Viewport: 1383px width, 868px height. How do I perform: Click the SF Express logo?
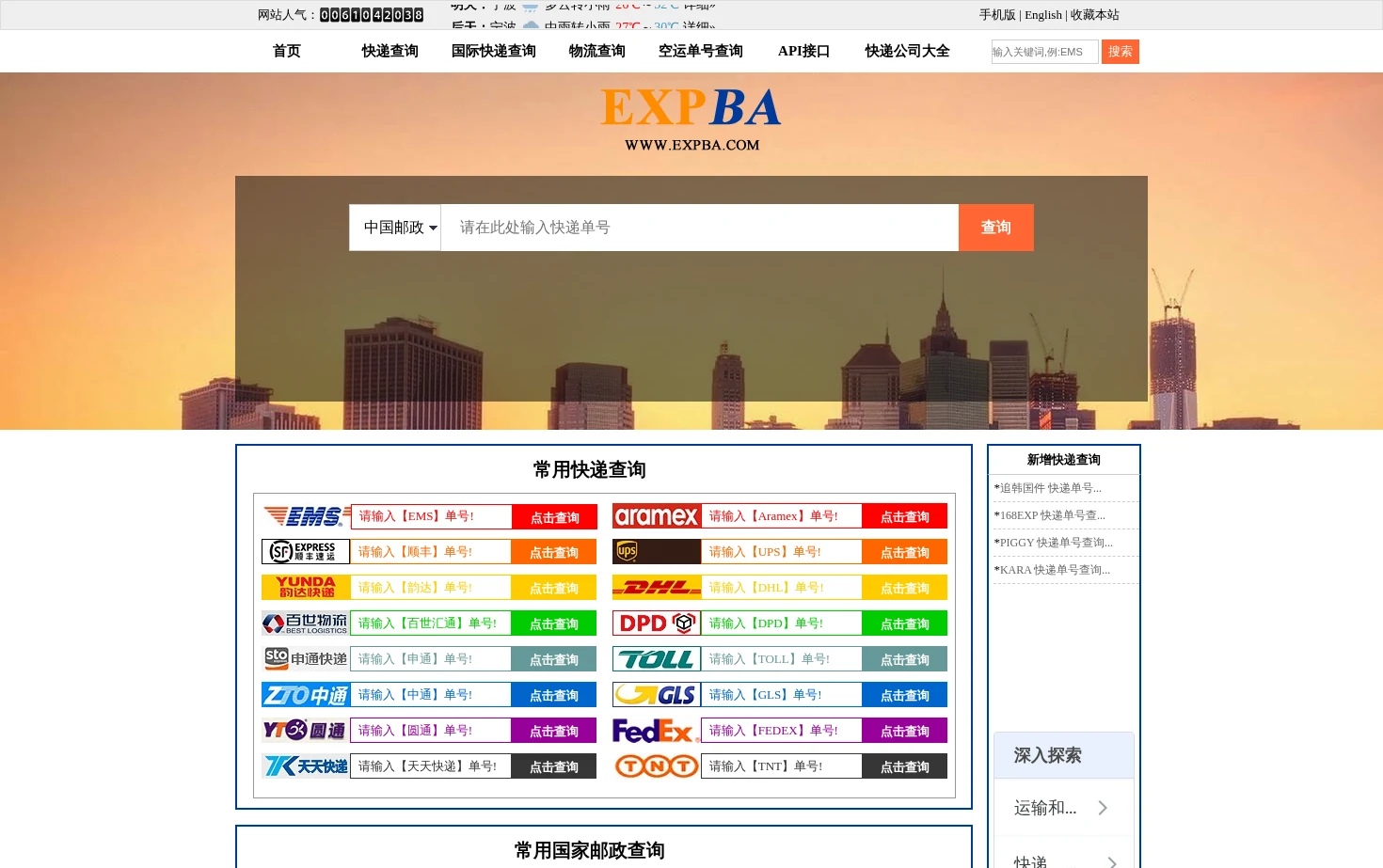(306, 552)
